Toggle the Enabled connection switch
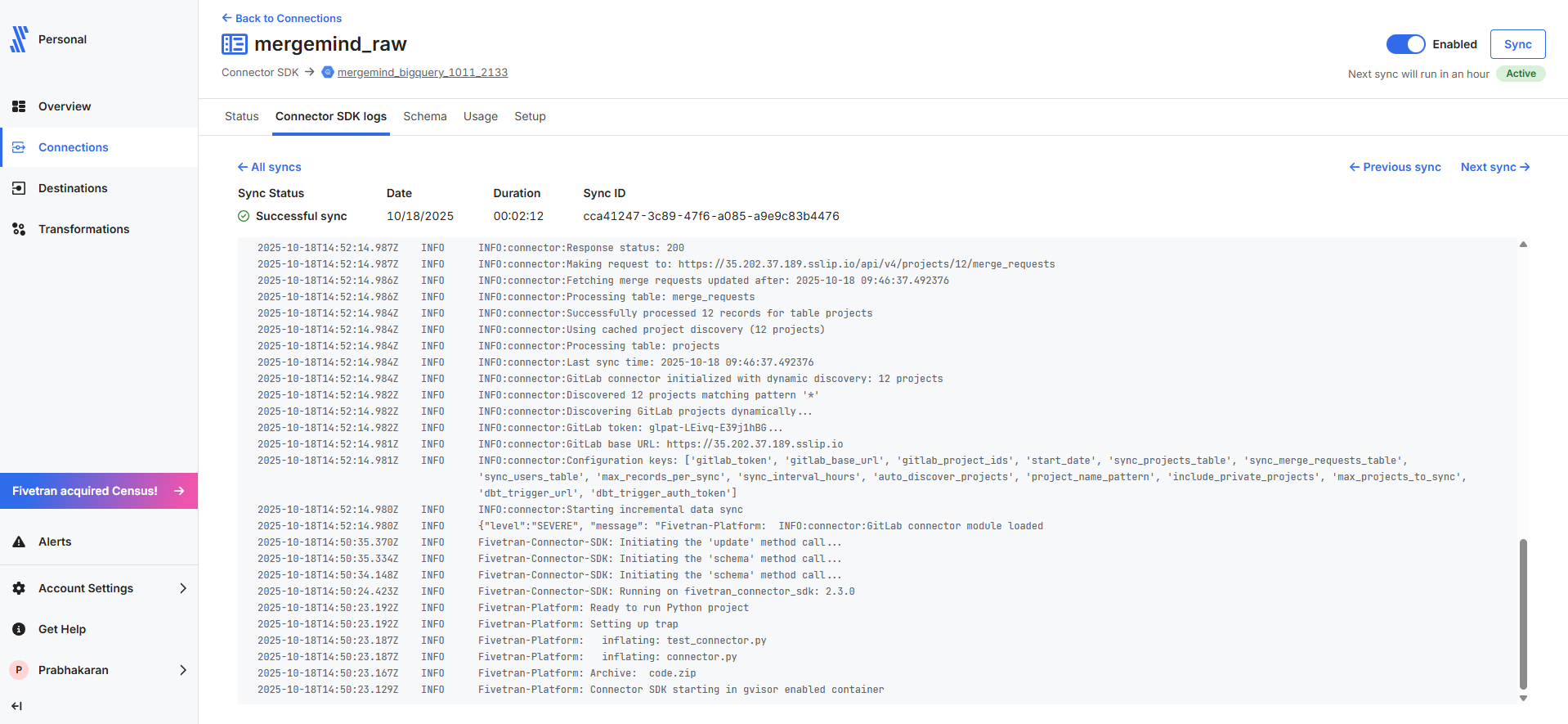This screenshot has height=724, width=1568. click(x=1405, y=44)
